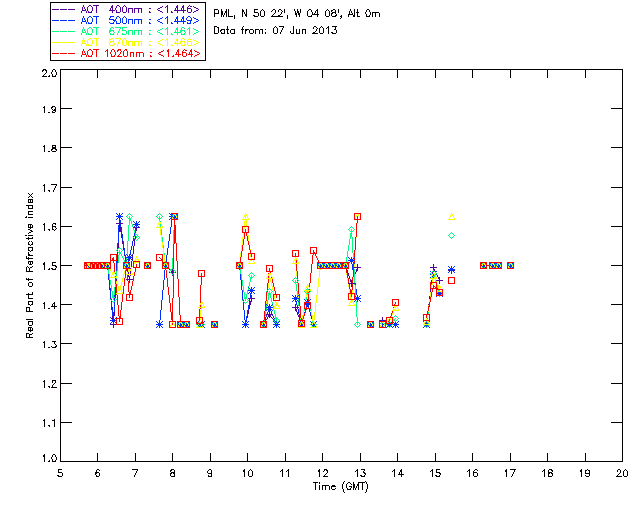The height and width of the screenshot is (512, 640).
Task: Select the AOT 870nm legend entry
Action: click(126, 42)
